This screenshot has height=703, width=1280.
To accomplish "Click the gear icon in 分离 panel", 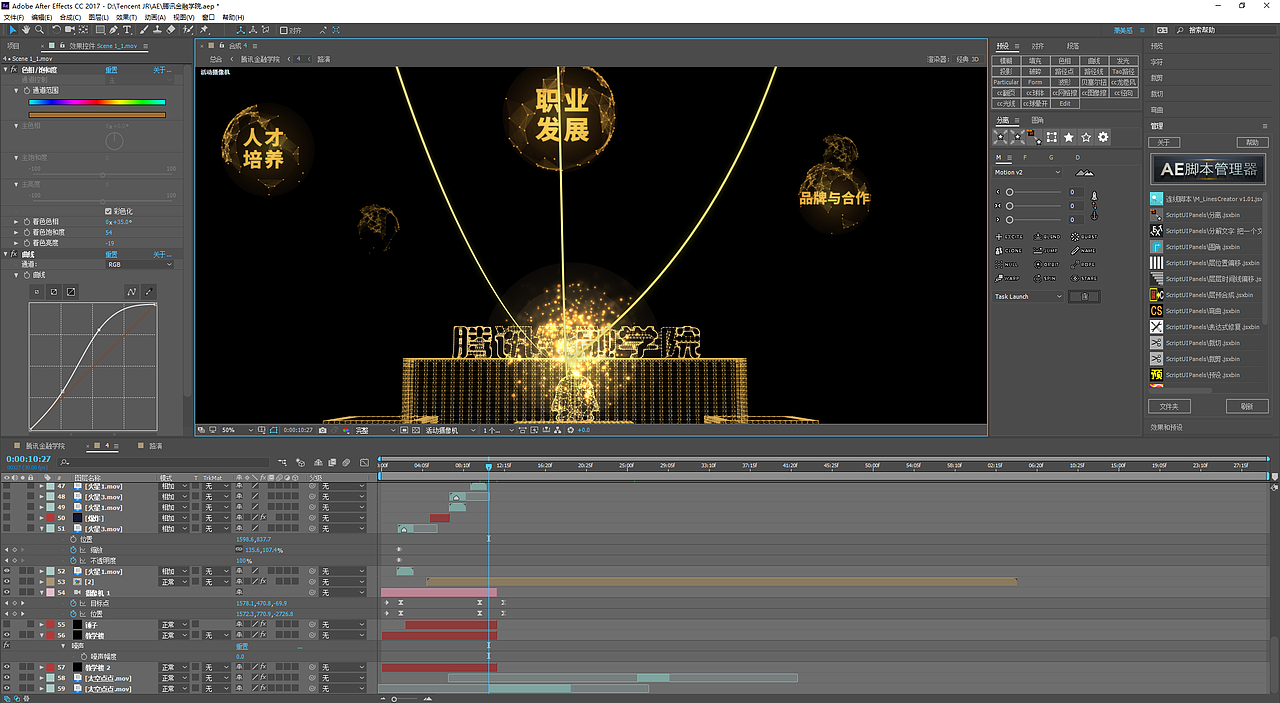I will pyautogui.click(x=1103, y=137).
